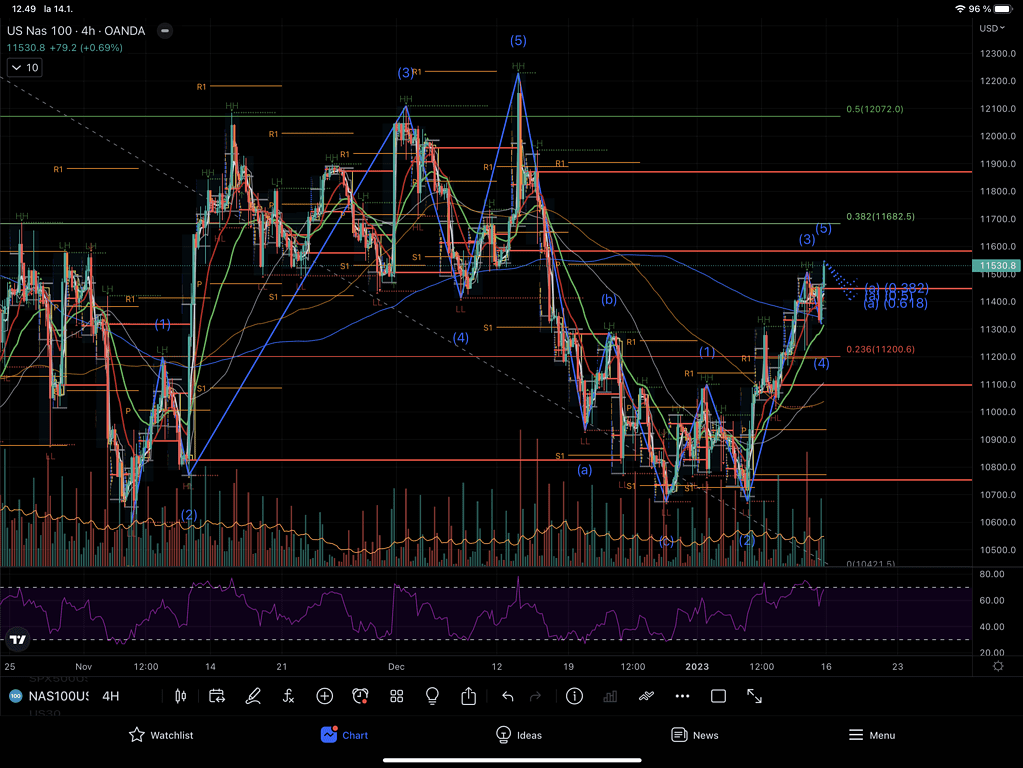The width and height of the screenshot is (1023, 768).
Task: Open the symbol info icon
Action: [574, 696]
